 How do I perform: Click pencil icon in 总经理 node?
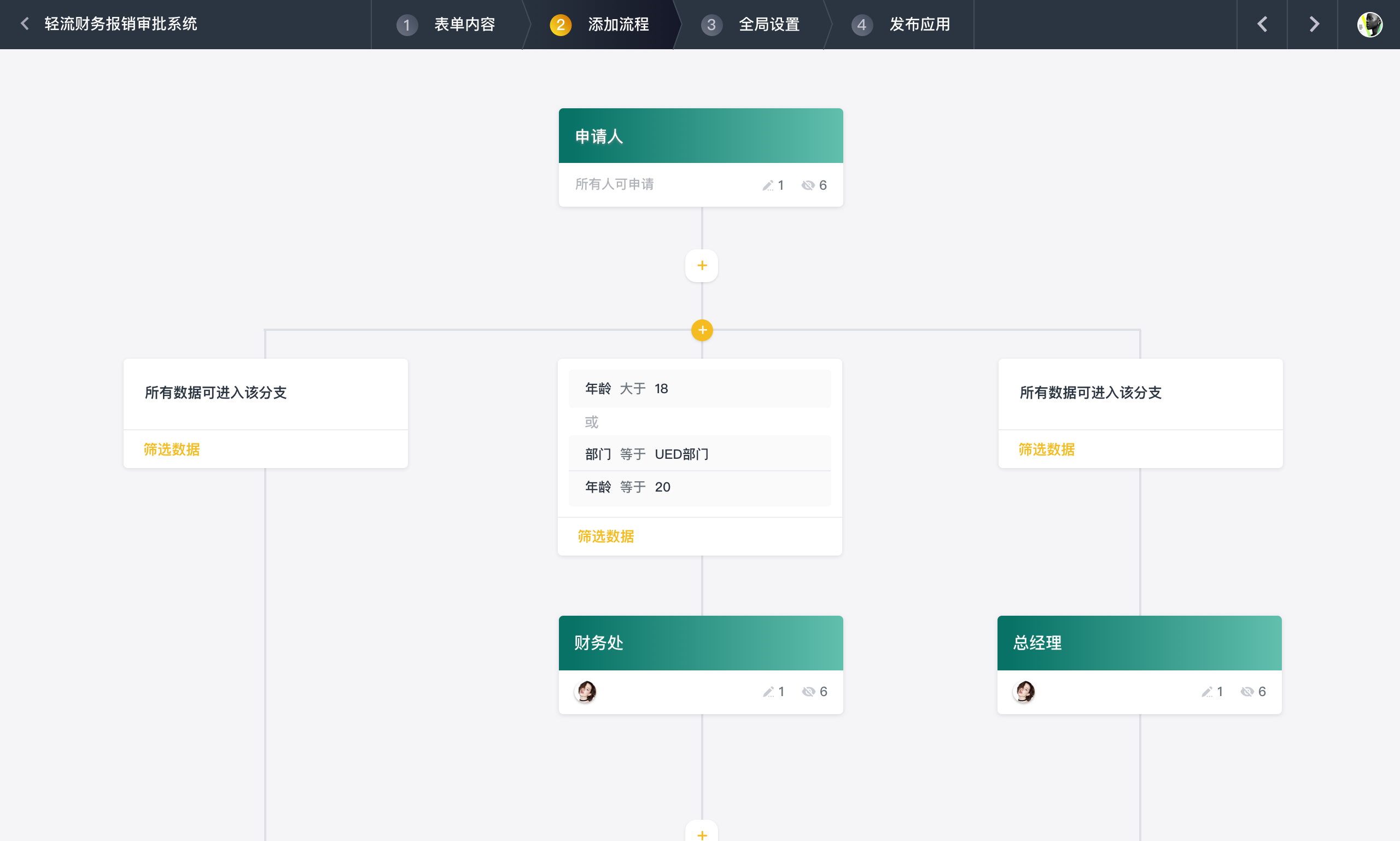pyautogui.click(x=1207, y=691)
